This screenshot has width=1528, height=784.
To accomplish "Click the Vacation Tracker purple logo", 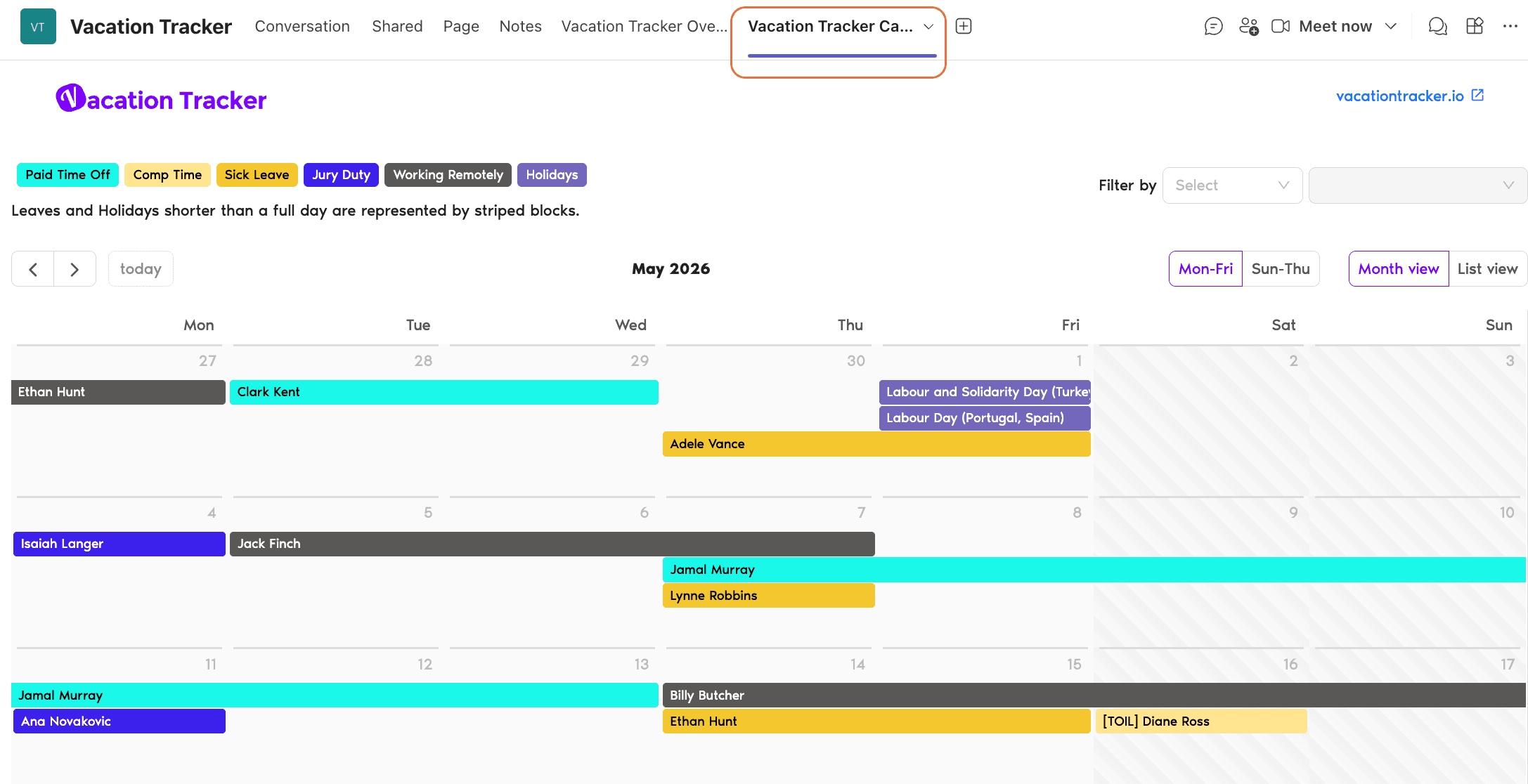I will click(161, 99).
